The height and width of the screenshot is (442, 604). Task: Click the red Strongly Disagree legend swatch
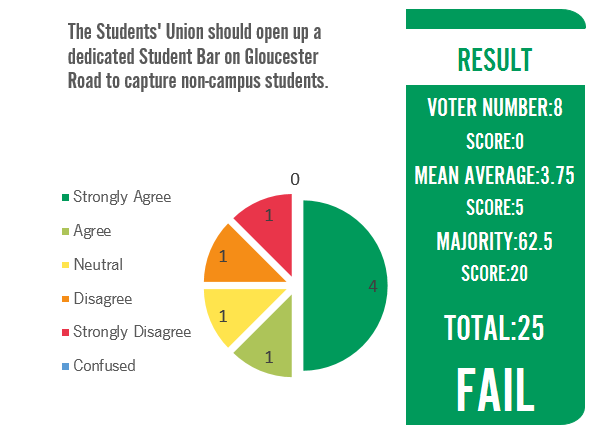[66, 333]
